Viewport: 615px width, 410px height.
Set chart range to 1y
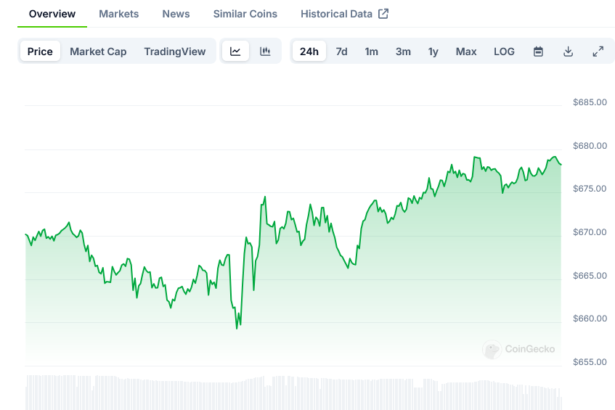tap(433, 51)
